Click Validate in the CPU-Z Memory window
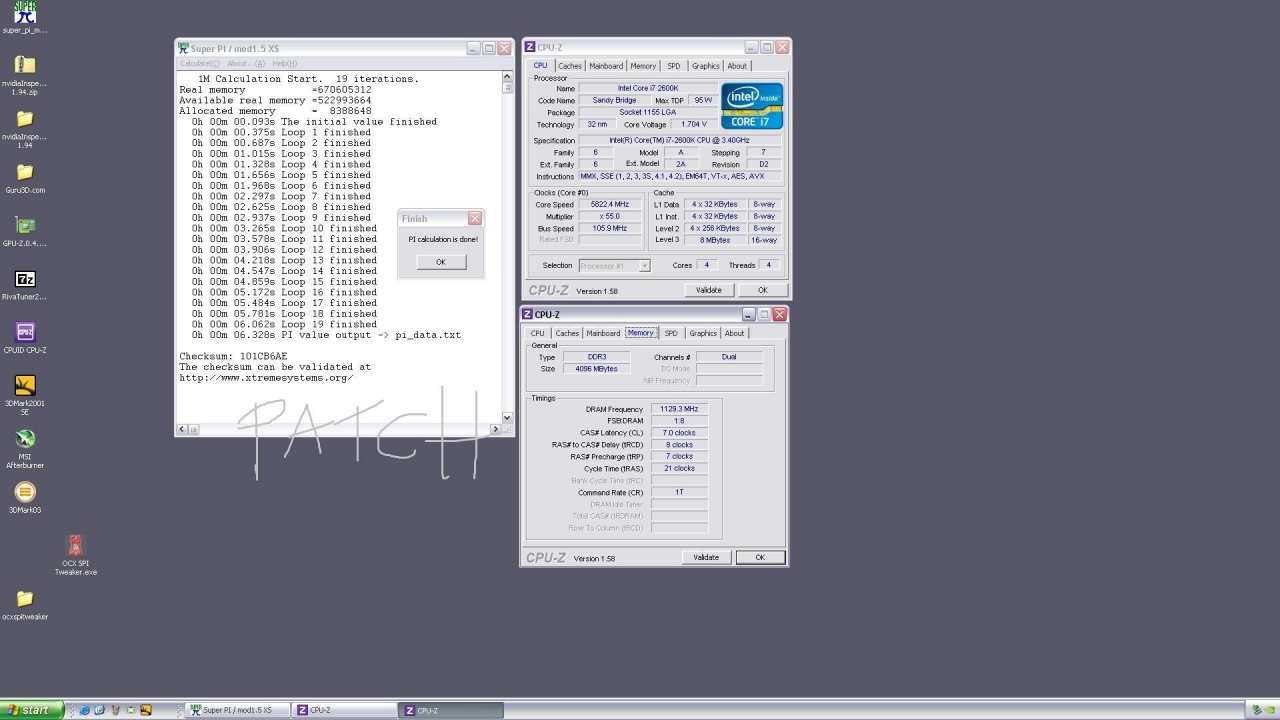The image size is (1280, 720). point(706,557)
